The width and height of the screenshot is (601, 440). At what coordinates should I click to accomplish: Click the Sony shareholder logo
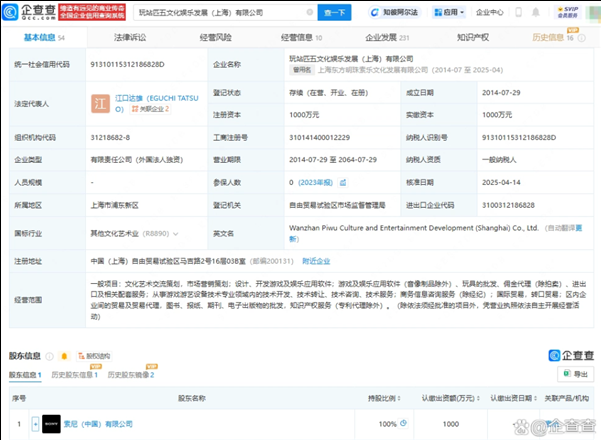pyautogui.click(x=51, y=423)
